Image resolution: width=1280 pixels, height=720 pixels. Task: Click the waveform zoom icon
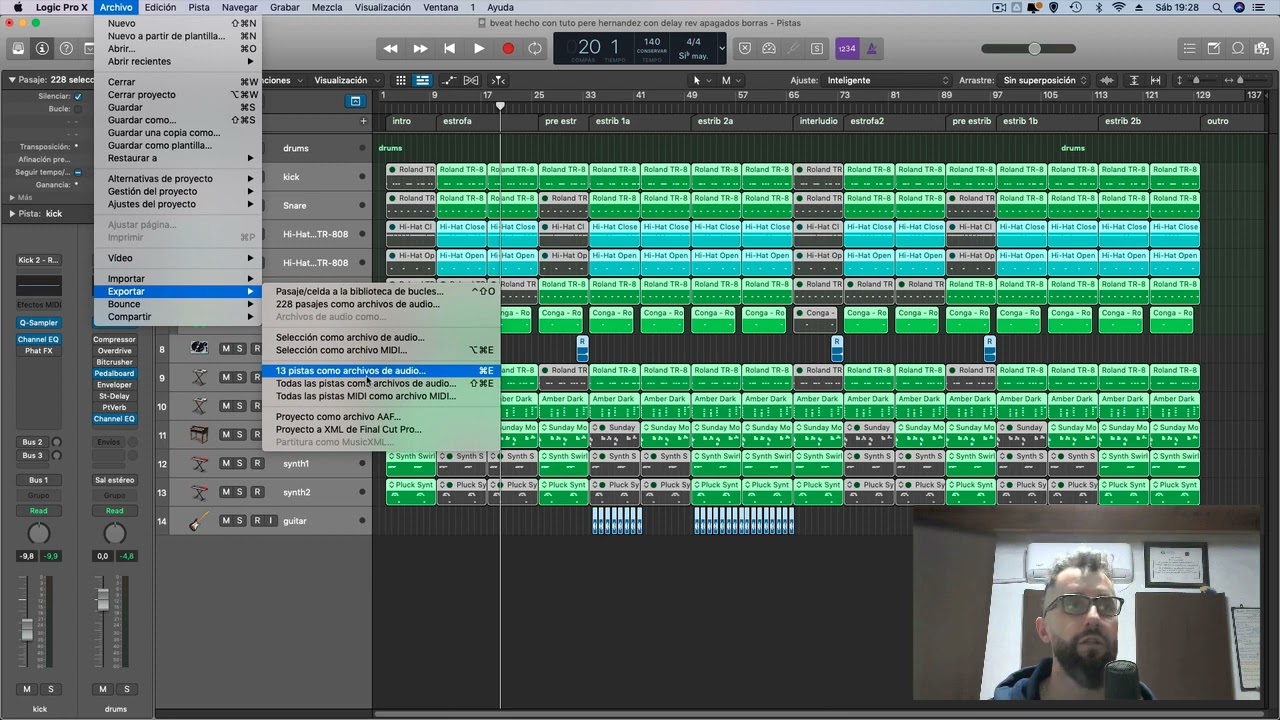[x=1107, y=80]
